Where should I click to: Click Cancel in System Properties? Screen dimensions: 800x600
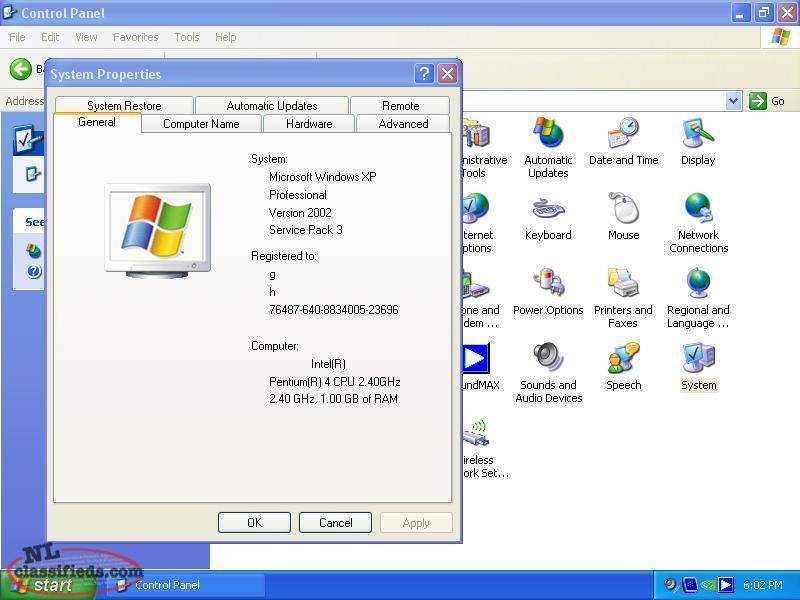point(335,522)
